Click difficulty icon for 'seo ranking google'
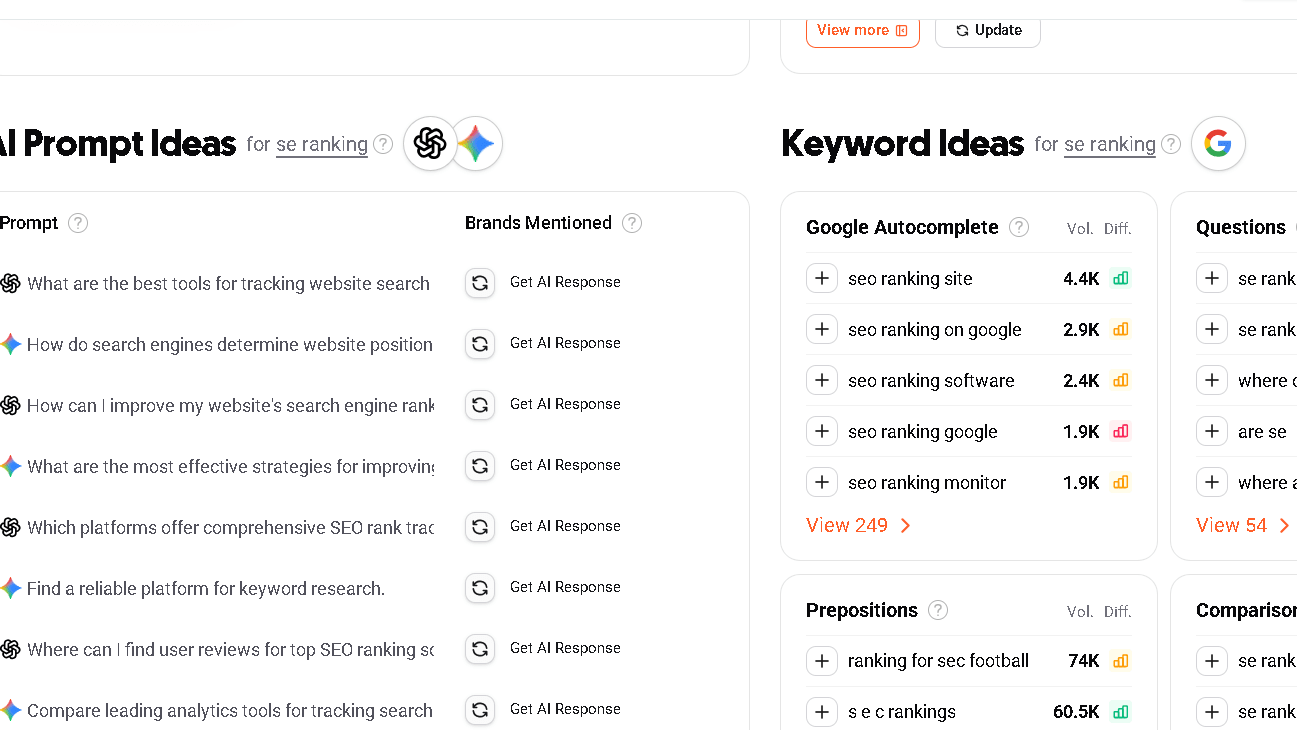Viewport: 1297px width, 730px height. pos(1121,431)
